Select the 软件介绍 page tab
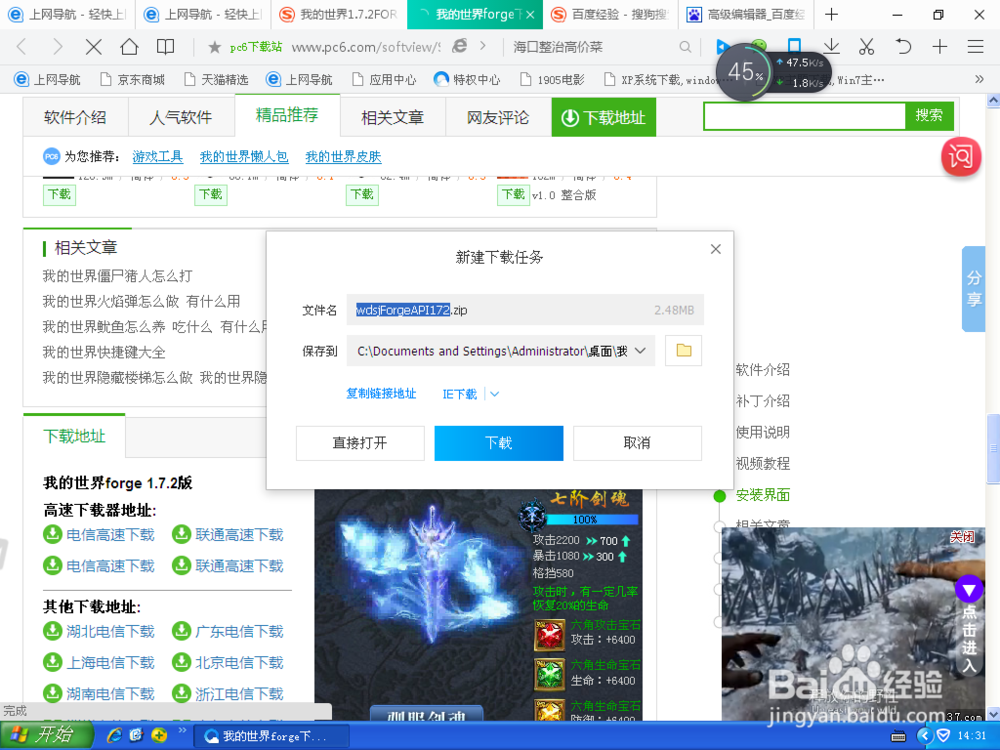 75,117
